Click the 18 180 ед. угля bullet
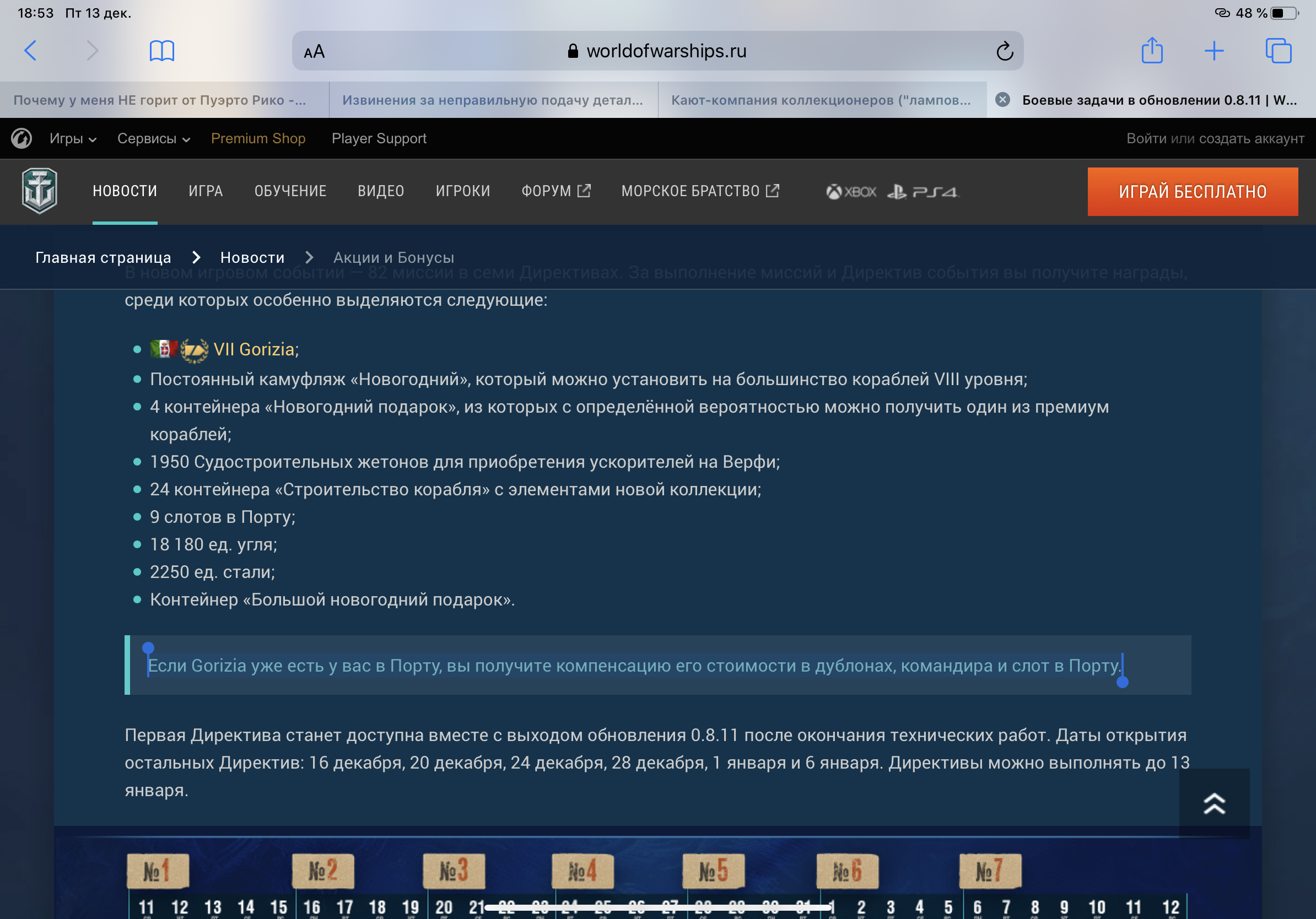1316x919 pixels. (213, 544)
